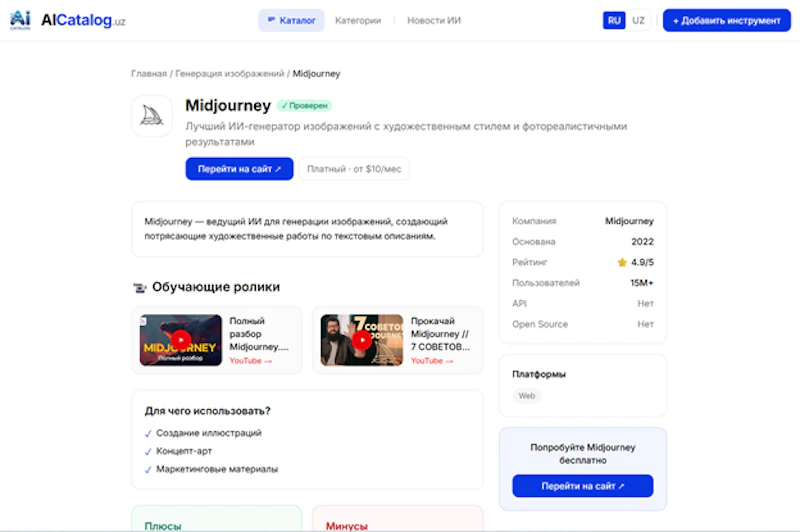Click the Проверен verified badge
Viewport: 800px width, 532px height.
pos(305,106)
